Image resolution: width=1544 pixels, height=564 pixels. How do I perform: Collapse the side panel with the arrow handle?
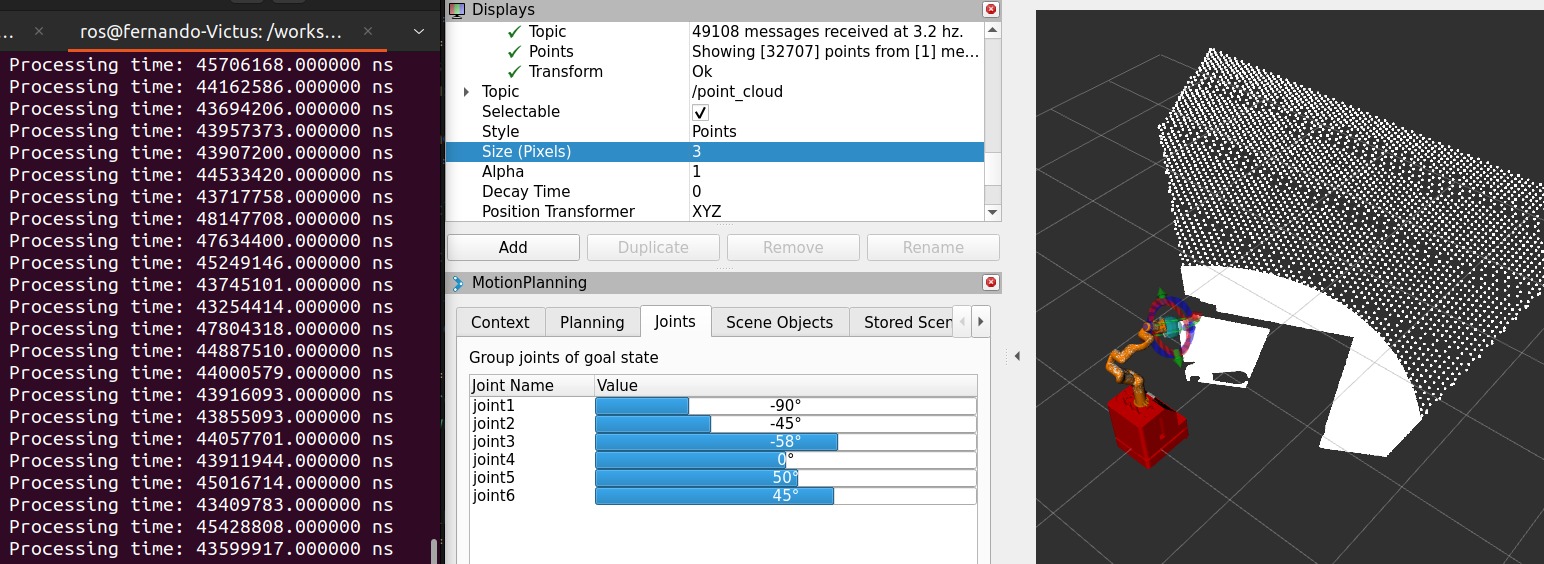[1018, 355]
